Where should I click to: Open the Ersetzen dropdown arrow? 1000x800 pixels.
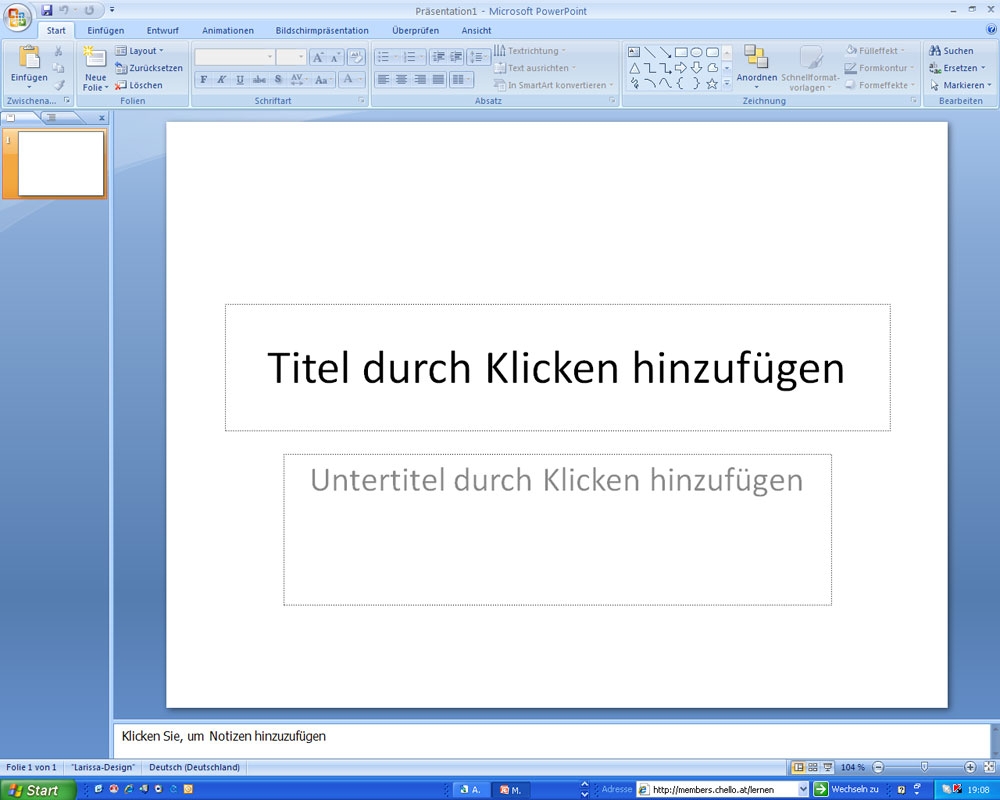tap(983, 69)
